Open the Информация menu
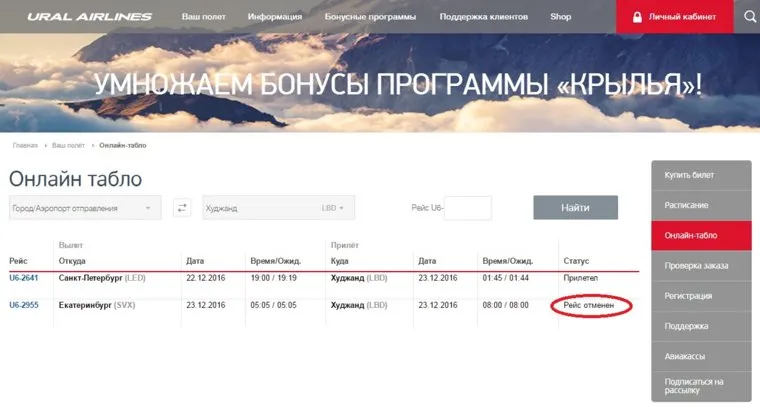The width and height of the screenshot is (760, 419). (x=275, y=17)
